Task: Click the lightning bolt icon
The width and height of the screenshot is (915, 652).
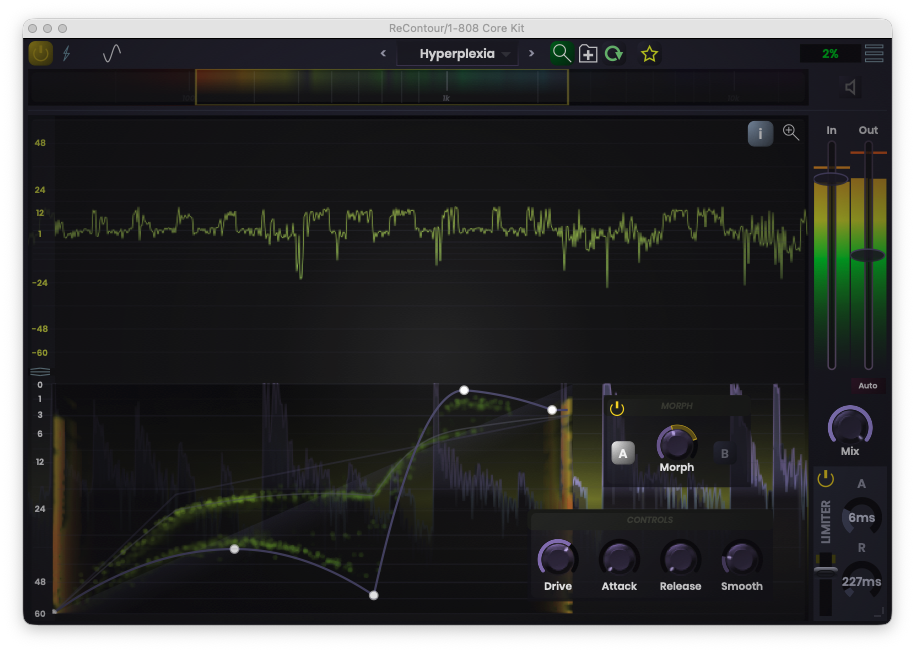Action: (67, 54)
